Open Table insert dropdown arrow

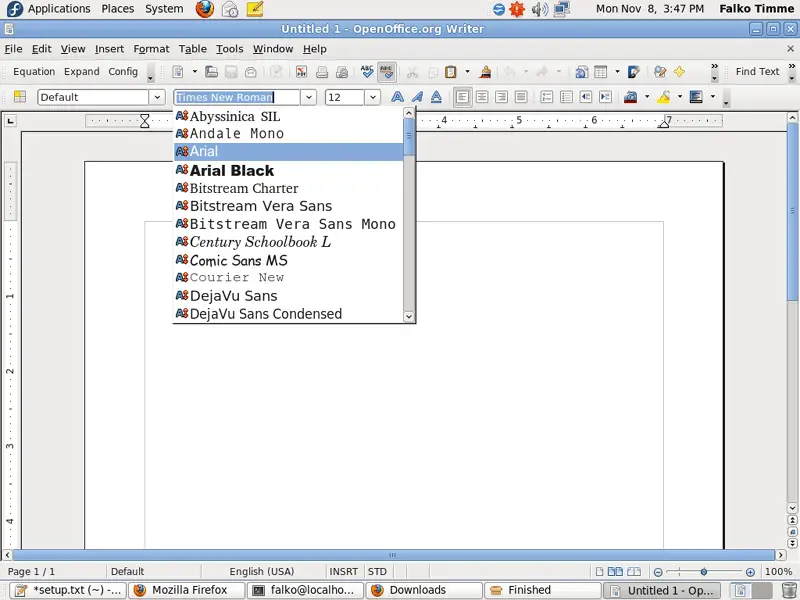pos(617,72)
